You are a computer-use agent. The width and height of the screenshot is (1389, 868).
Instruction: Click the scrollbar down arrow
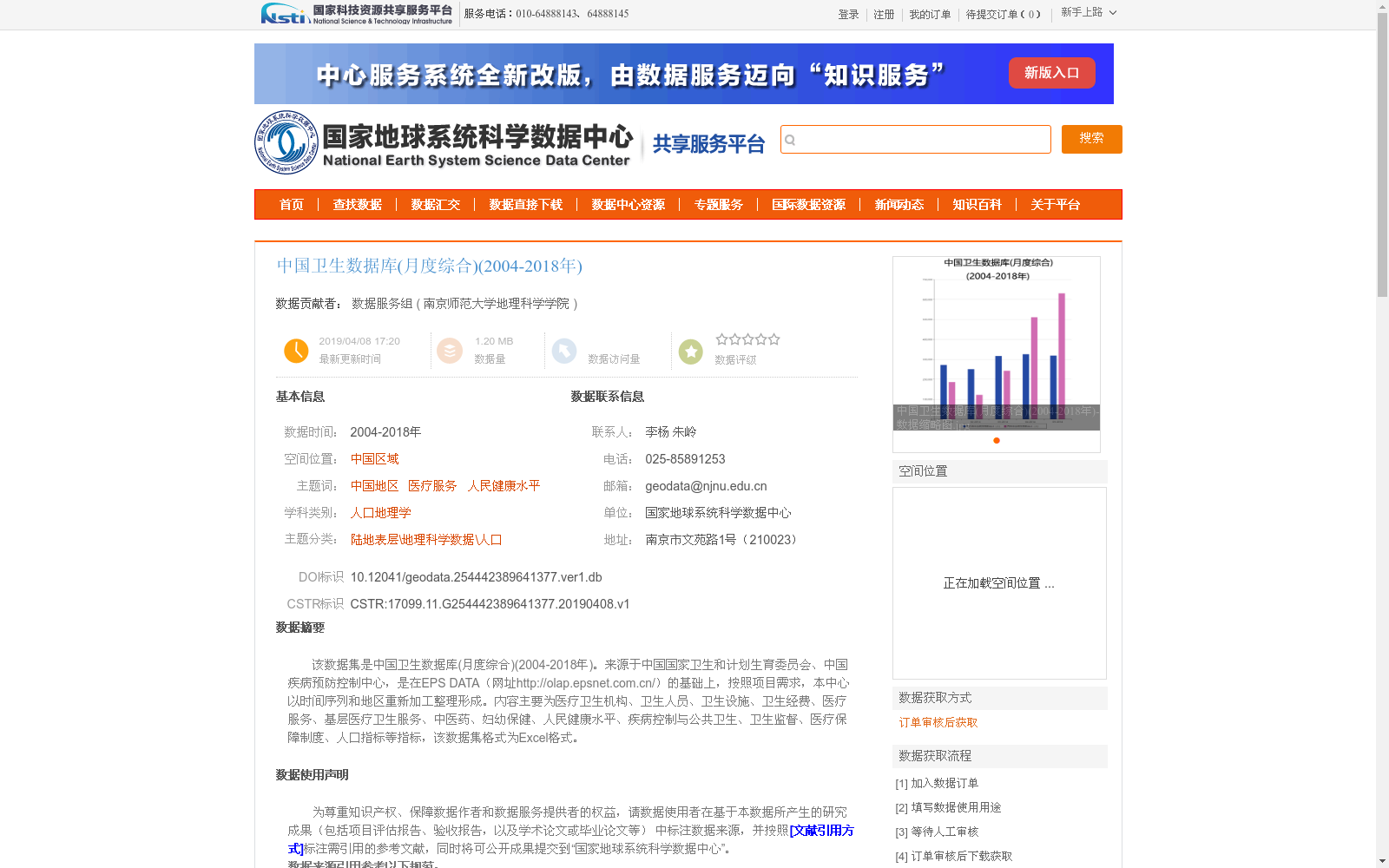click(x=1382, y=861)
